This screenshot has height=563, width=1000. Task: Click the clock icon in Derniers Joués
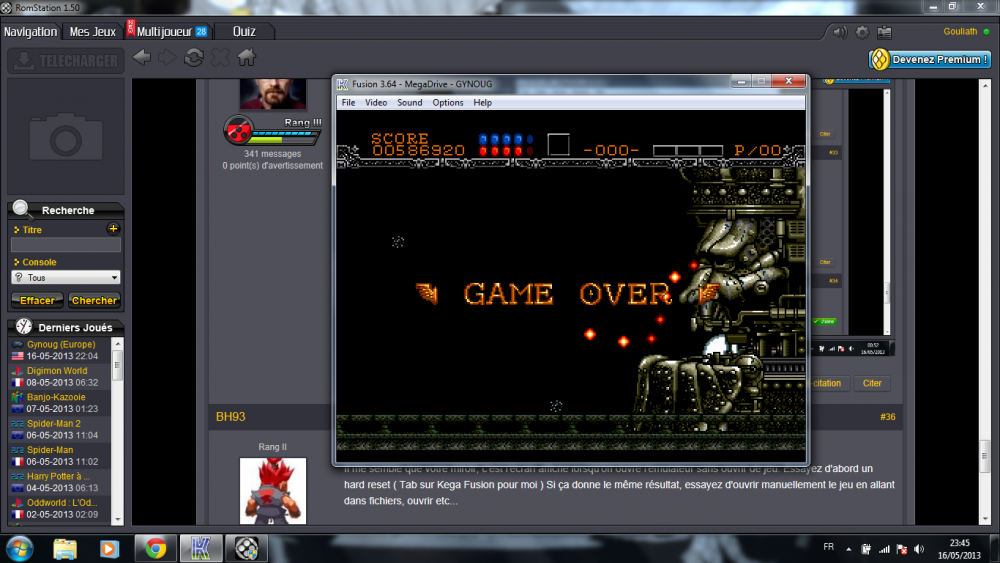point(24,326)
